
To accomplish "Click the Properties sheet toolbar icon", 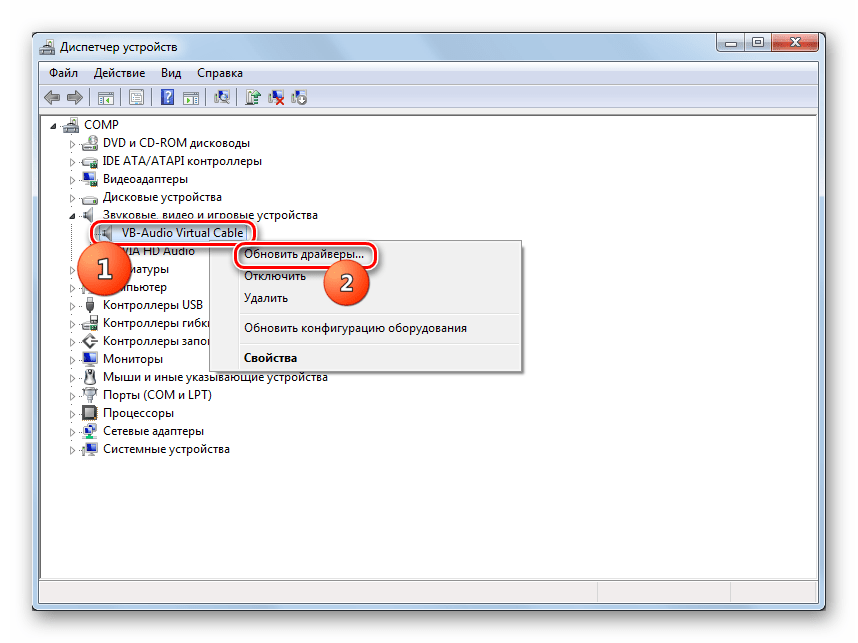I will 135,97.
